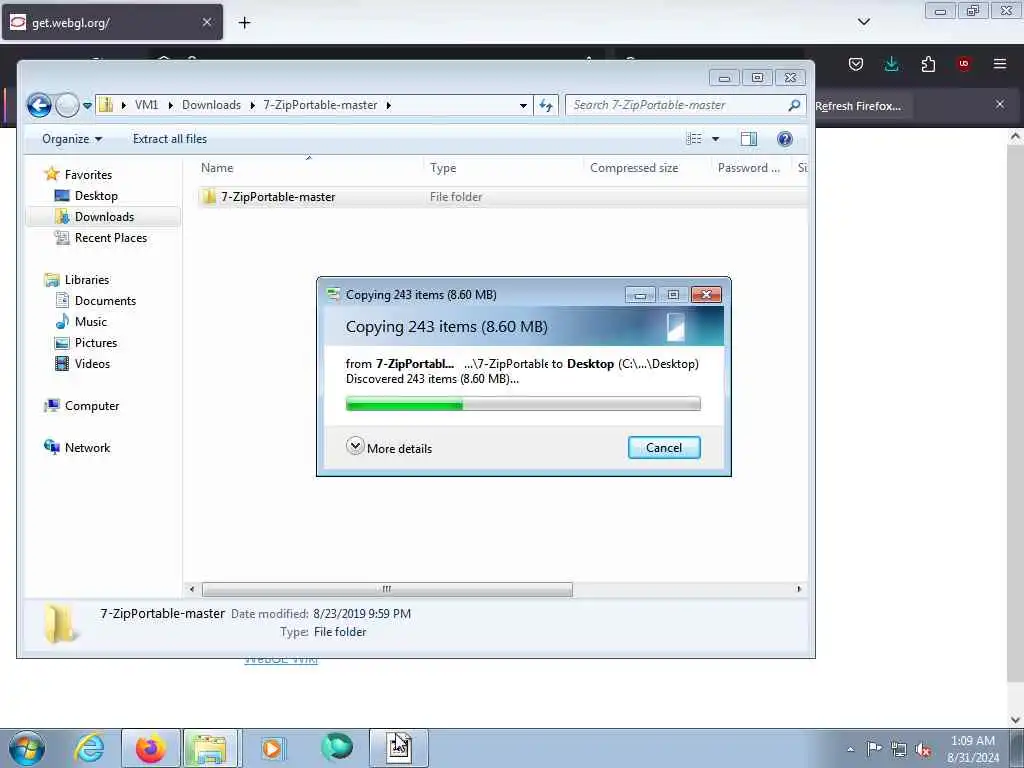Select Favorites in navigation pane

coord(88,175)
